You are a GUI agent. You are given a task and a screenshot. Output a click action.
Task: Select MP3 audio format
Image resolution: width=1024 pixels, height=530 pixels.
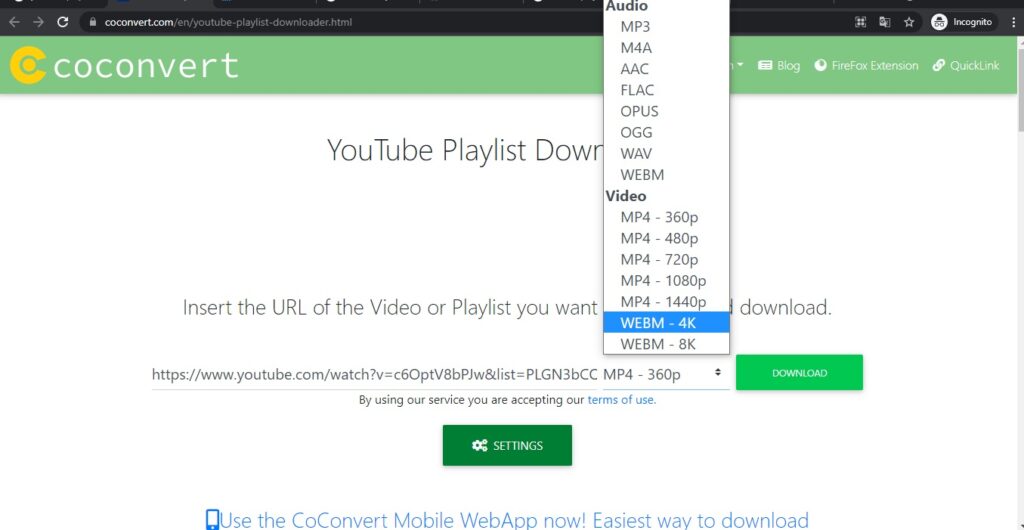[666, 27]
